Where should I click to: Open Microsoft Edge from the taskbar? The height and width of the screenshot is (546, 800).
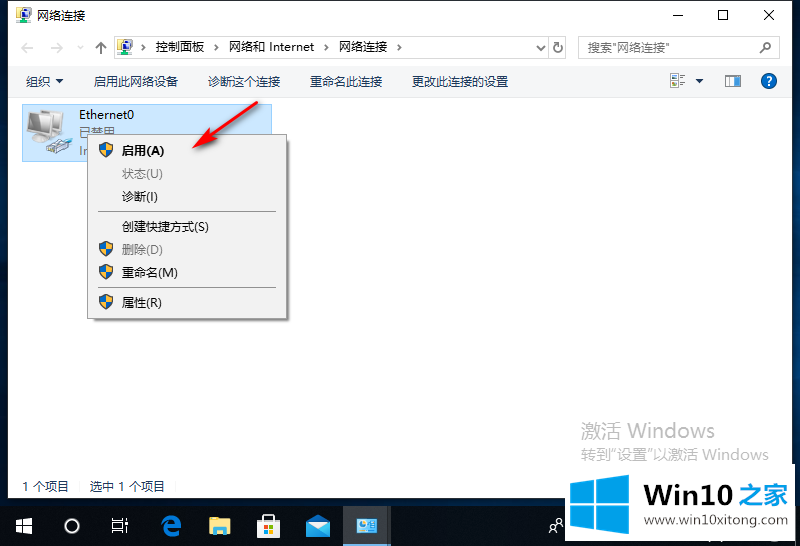[171, 525]
